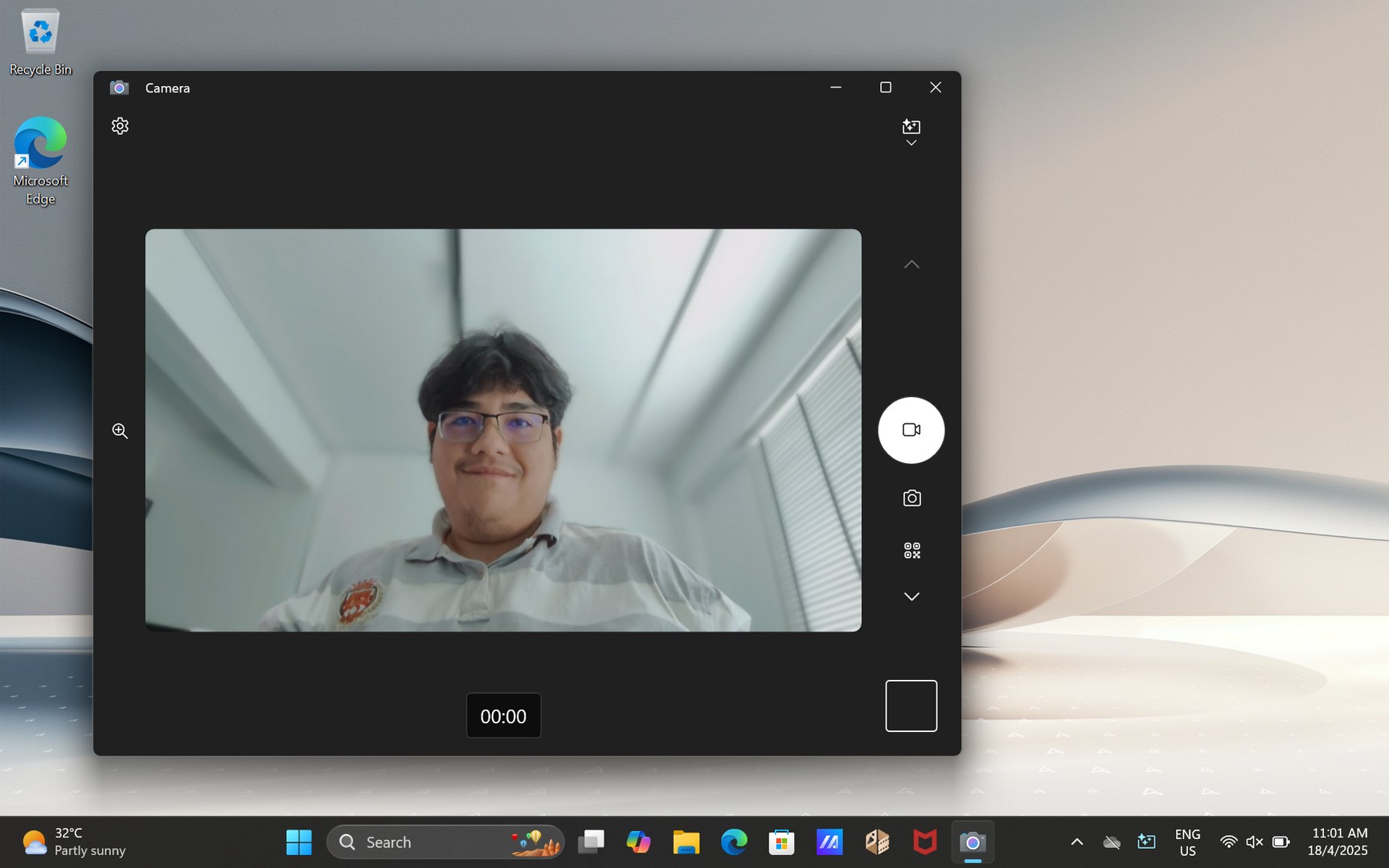The width and height of the screenshot is (1389, 868).
Task: Open Camera settings gear
Action: pos(120,126)
